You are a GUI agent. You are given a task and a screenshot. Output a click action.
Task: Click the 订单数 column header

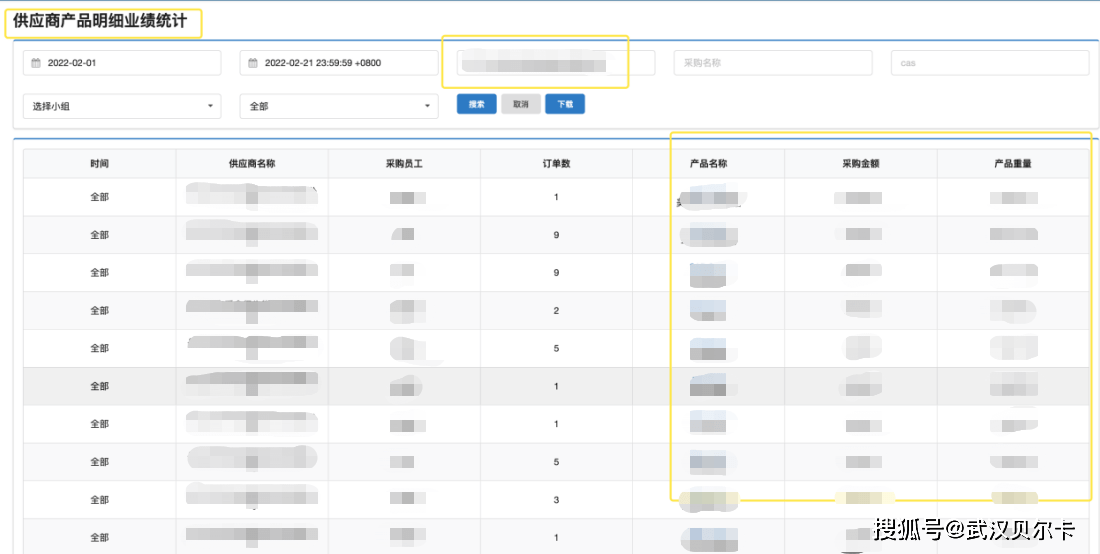556,163
